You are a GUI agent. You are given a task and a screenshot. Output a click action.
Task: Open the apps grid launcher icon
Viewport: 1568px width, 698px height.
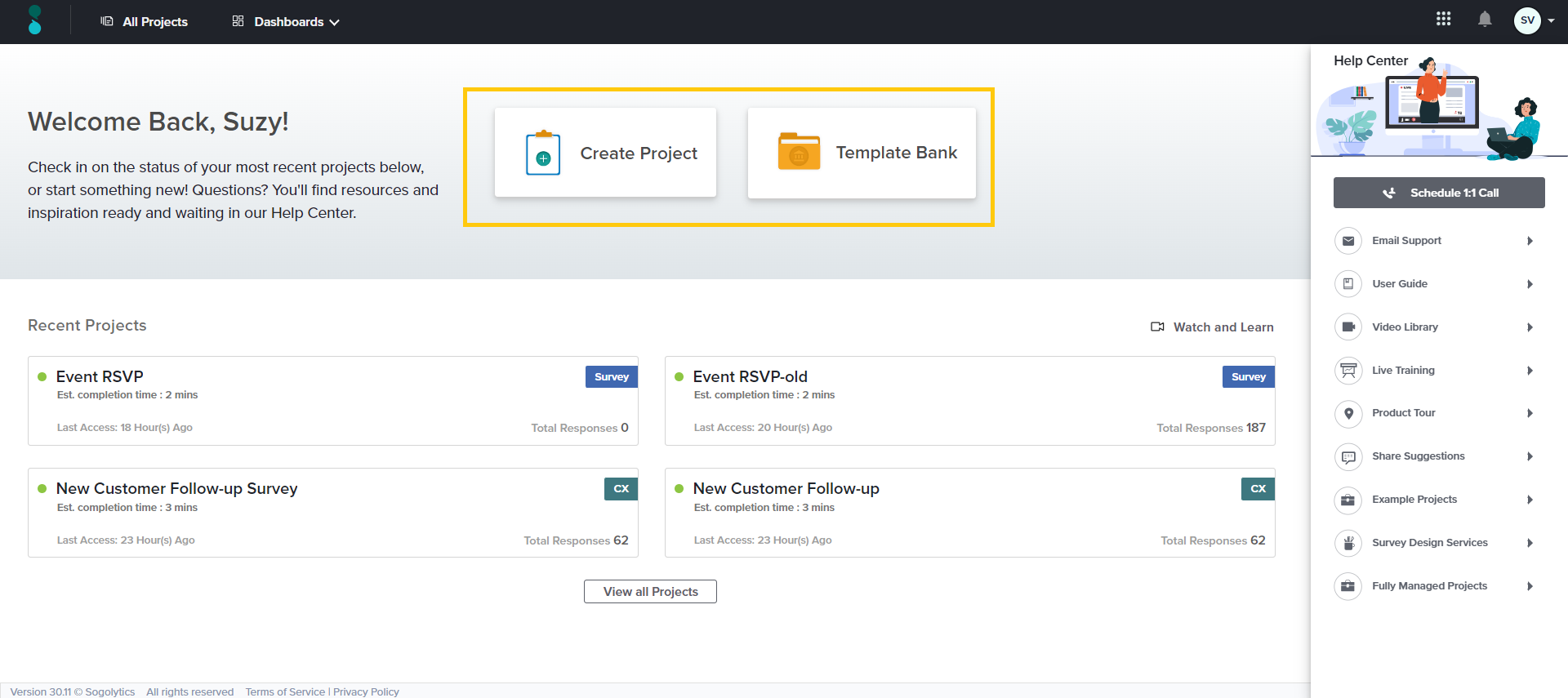click(1443, 19)
